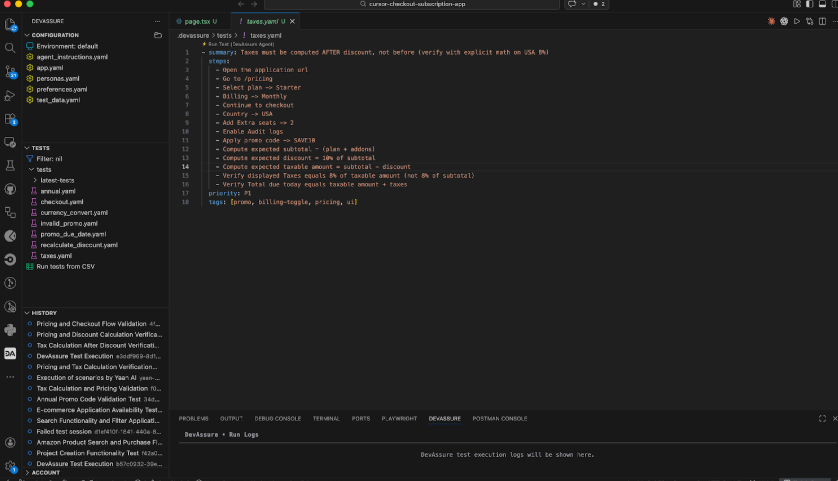Click the Filter: nil item
The width and height of the screenshot is (838, 481).
click(x=49, y=159)
